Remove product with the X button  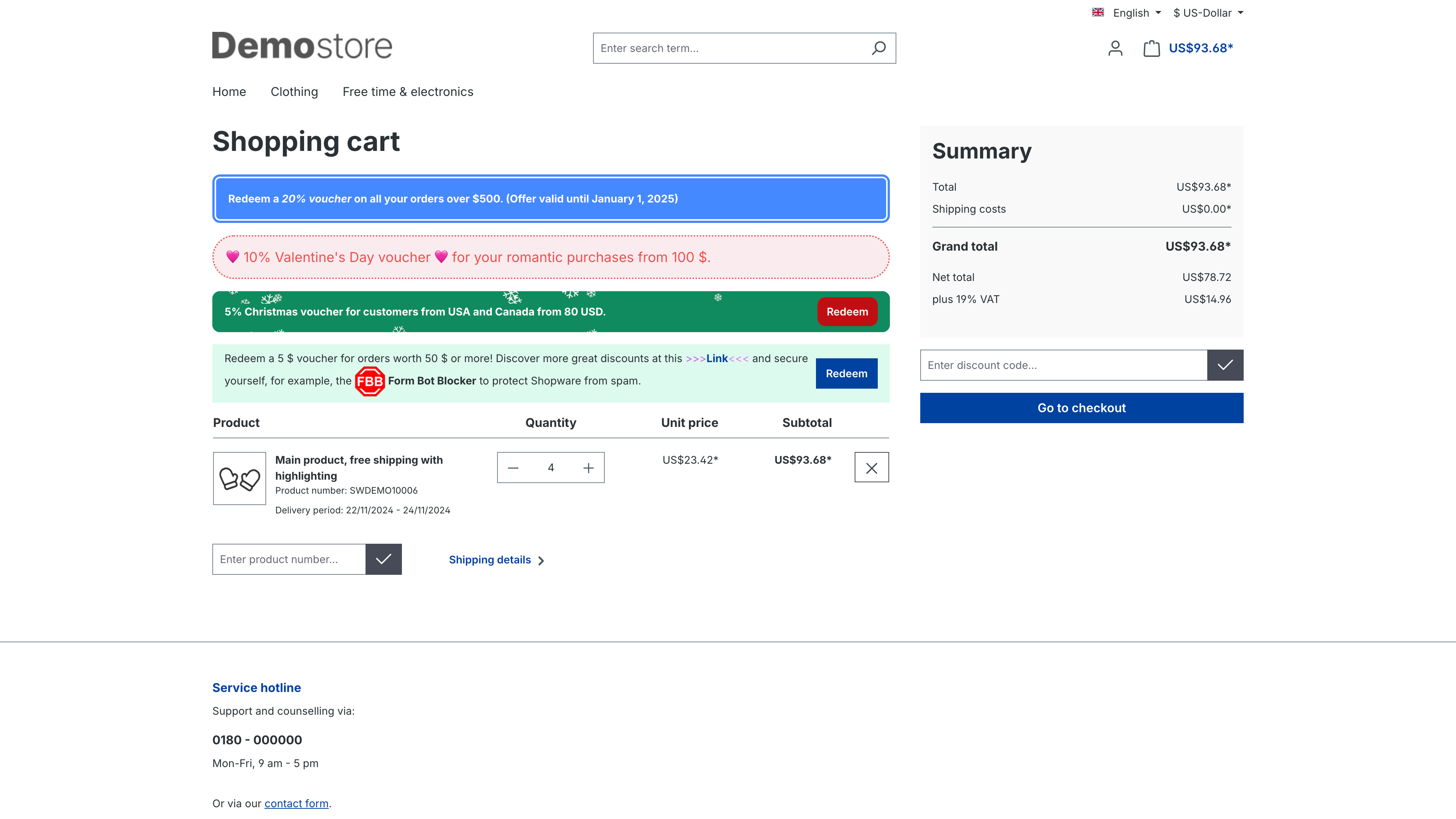872,468
